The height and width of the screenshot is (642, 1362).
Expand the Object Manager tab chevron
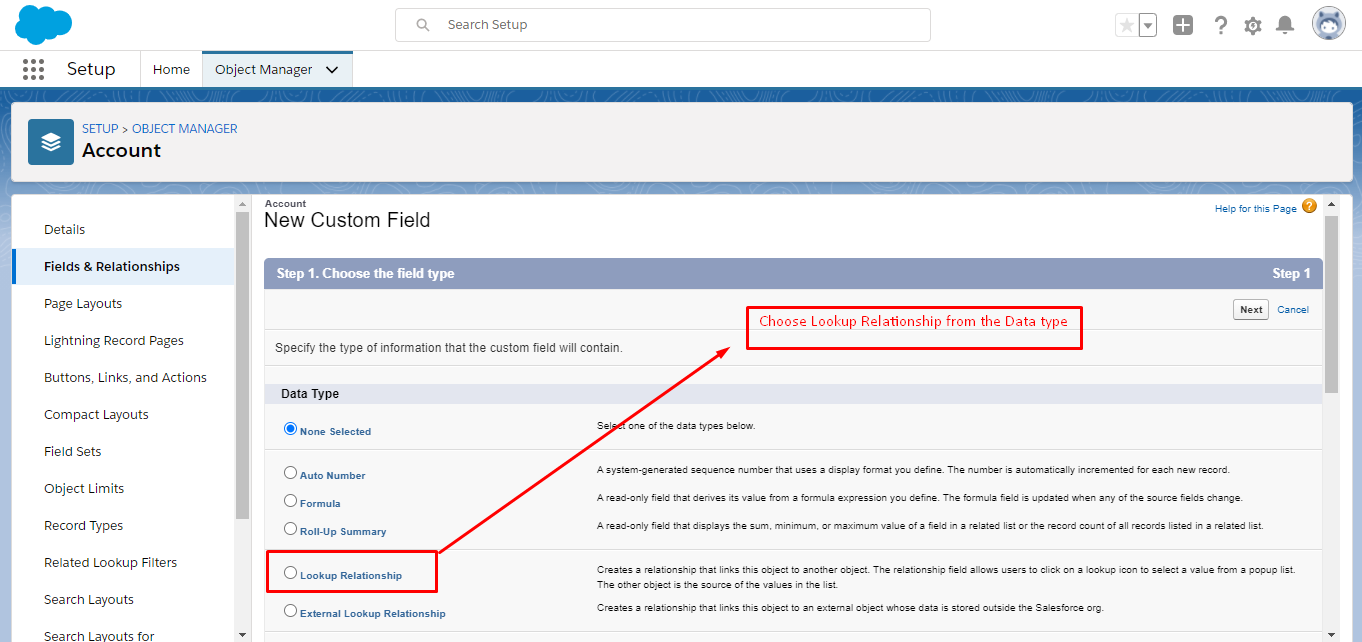pos(333,70)
